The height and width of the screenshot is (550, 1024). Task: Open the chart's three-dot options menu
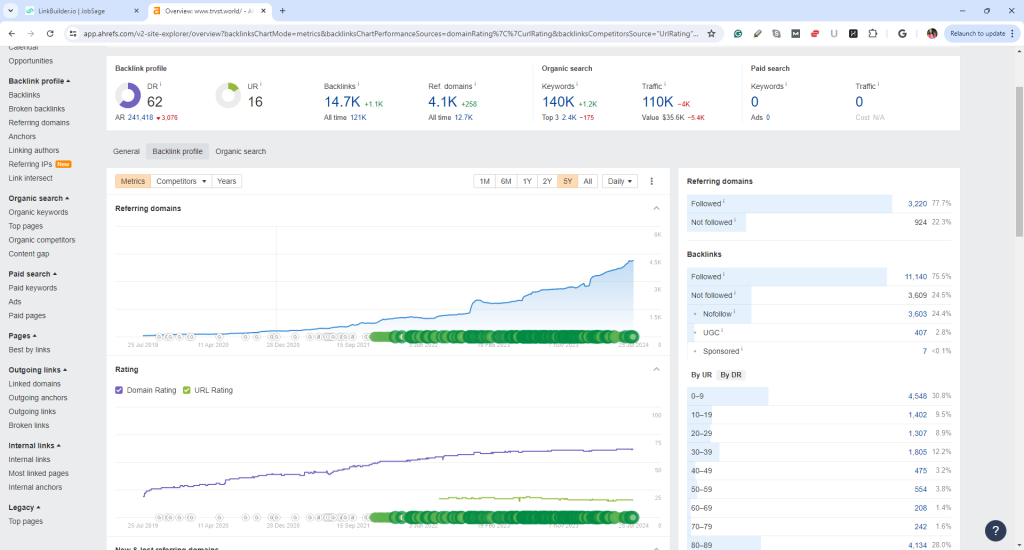(652, 181)
